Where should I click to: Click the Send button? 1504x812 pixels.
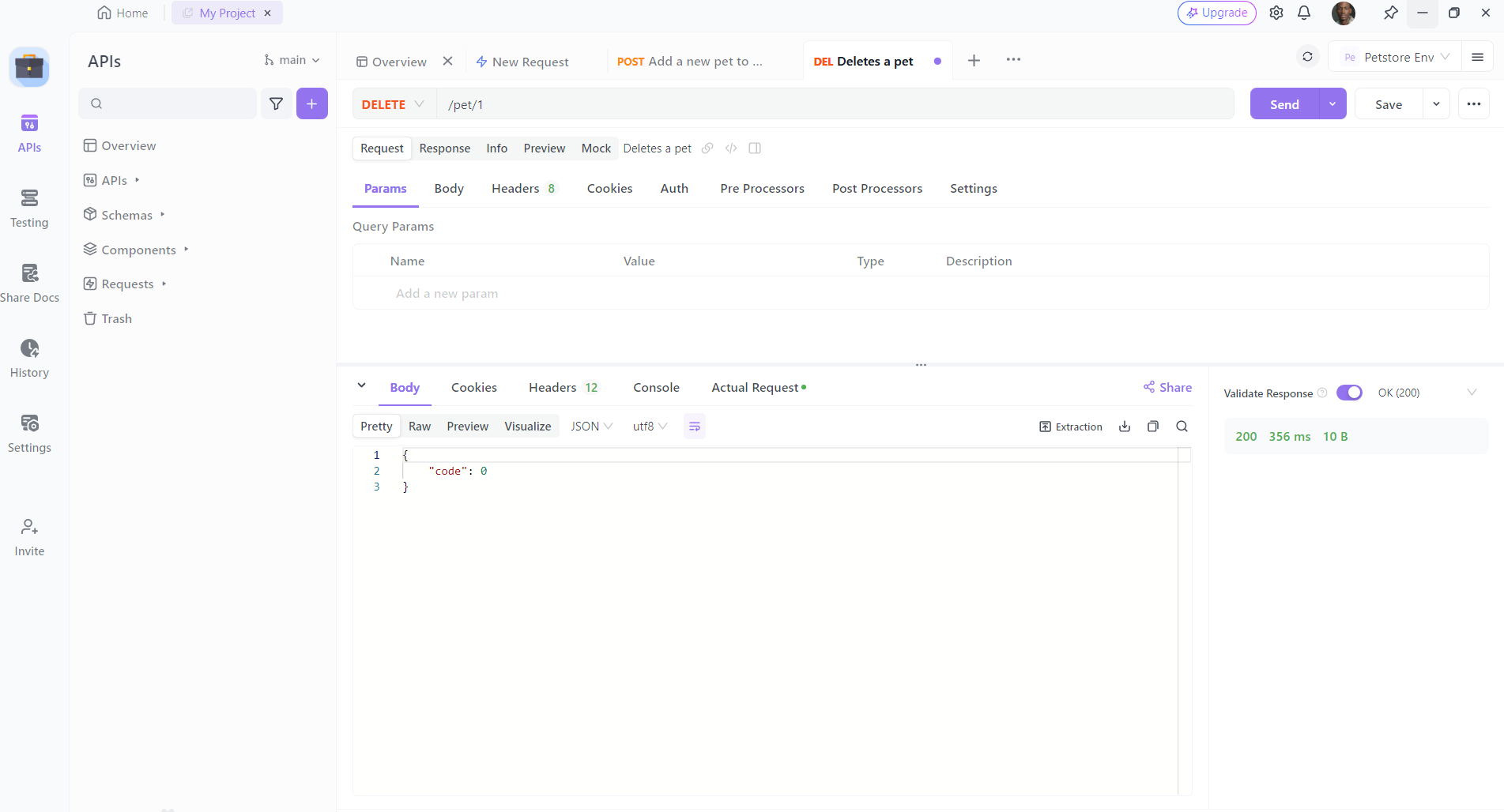1284,103
